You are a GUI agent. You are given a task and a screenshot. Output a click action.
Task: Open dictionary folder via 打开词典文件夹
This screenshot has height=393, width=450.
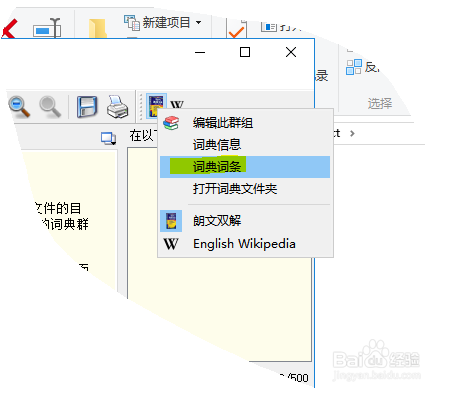245,189
